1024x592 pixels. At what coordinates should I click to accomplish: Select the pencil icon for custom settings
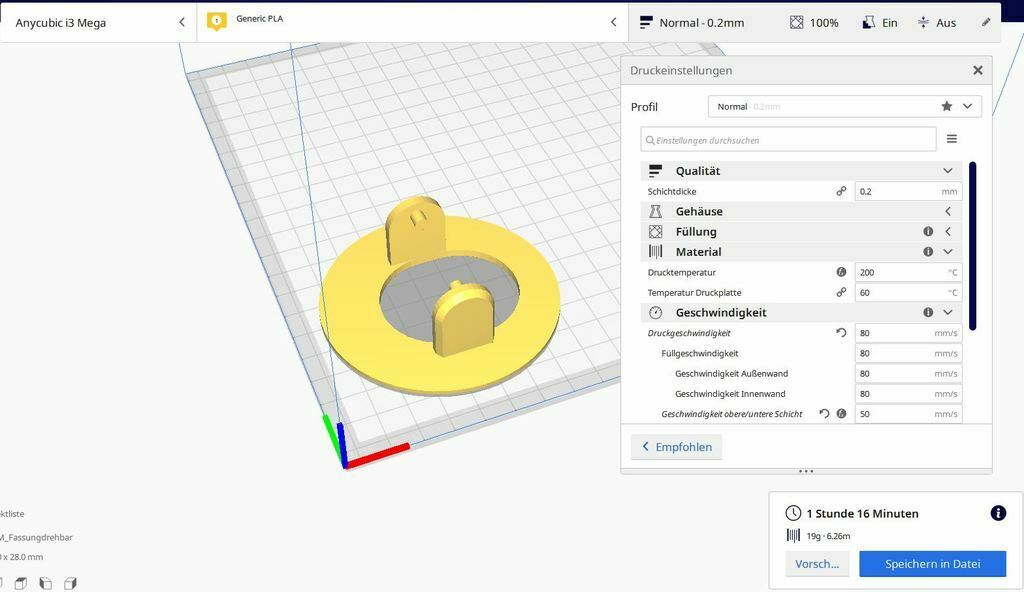985,22
